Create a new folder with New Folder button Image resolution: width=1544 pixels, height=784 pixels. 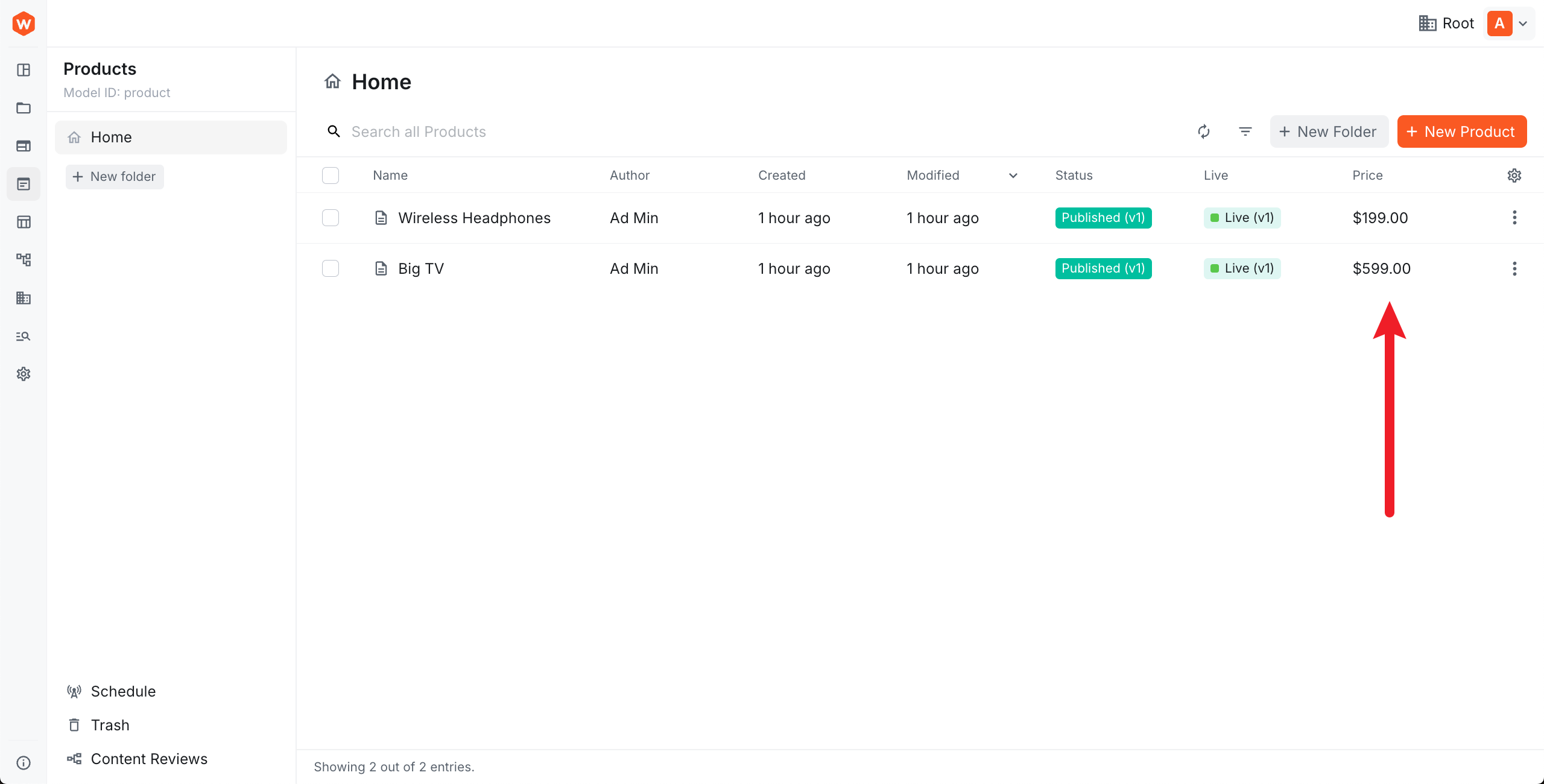(1329, 131)
